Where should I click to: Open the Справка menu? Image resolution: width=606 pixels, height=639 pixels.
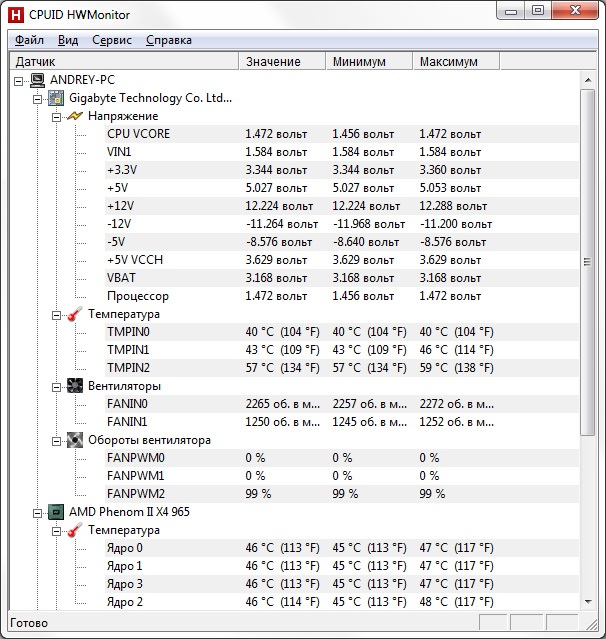coord(168,40)
